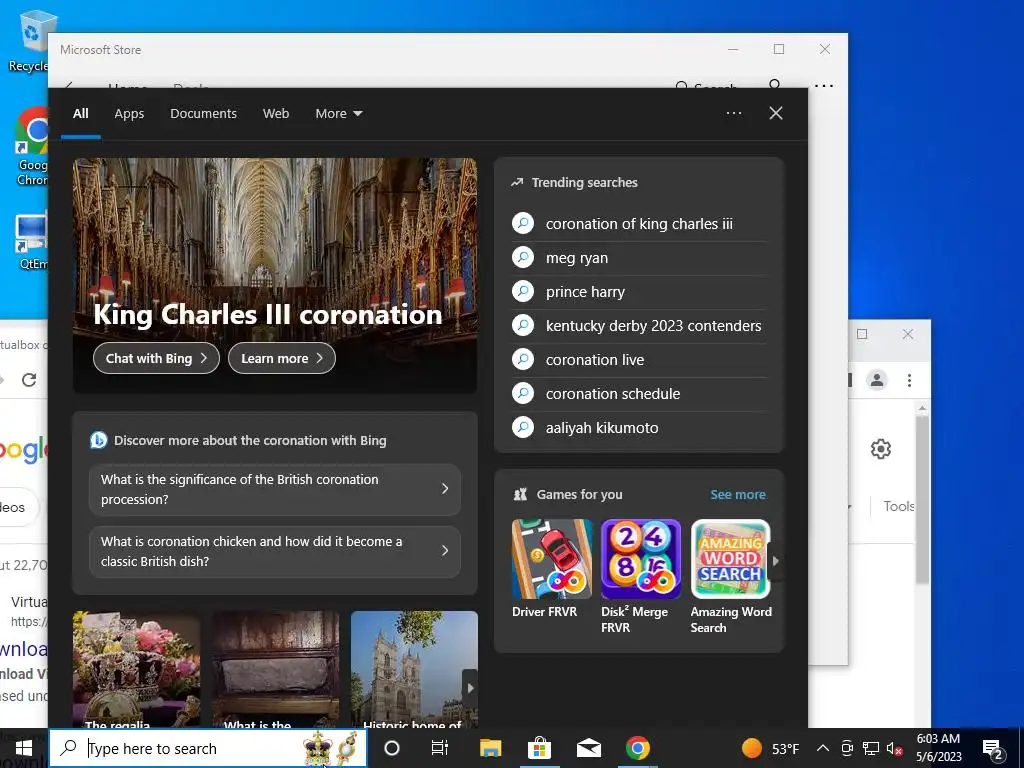Click Chrome profile avatar icon
Viewport: 1024px width, 768px height.
click(x=876, y=379)
